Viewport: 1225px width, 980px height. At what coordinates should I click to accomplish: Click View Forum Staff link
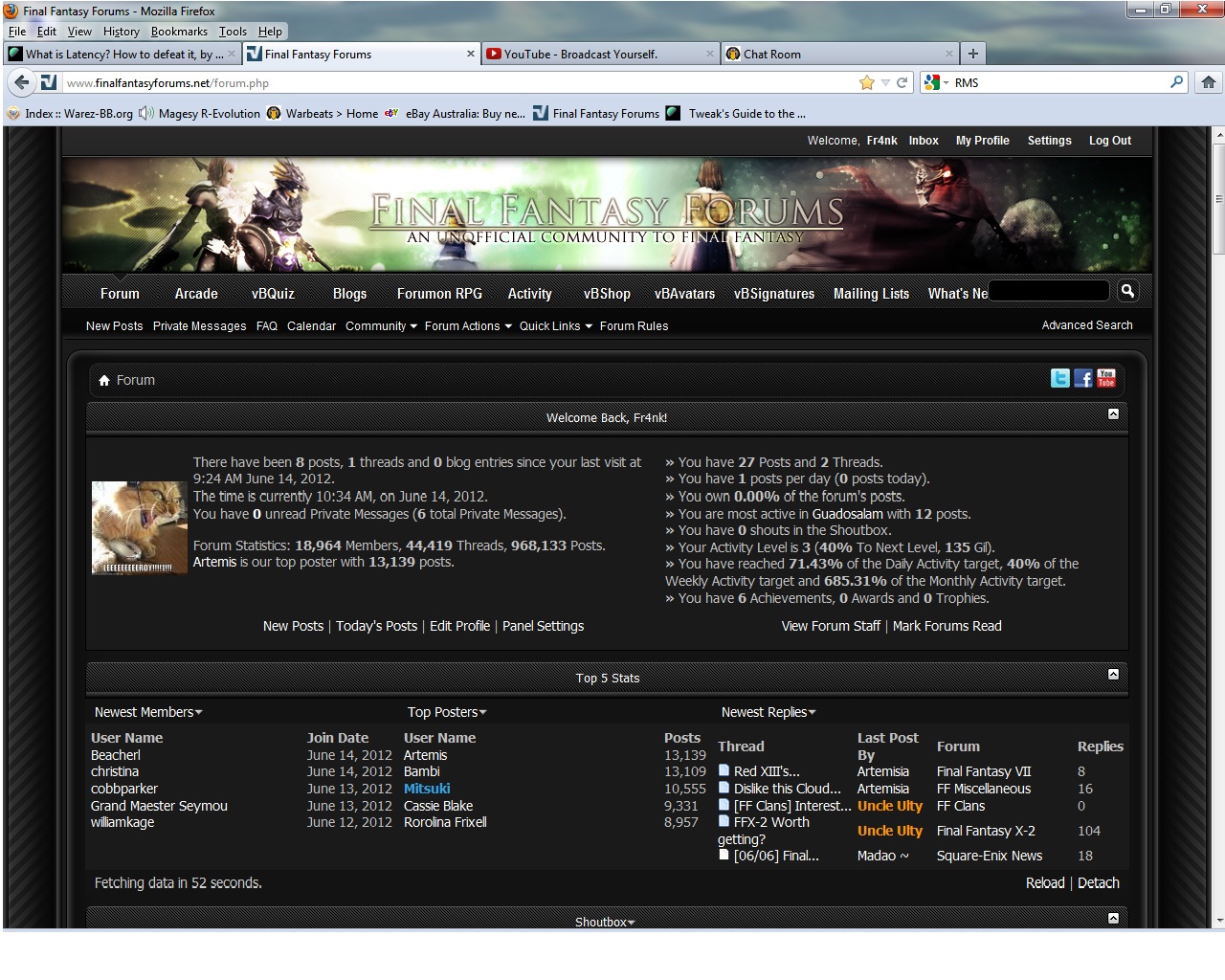(831, 626)
